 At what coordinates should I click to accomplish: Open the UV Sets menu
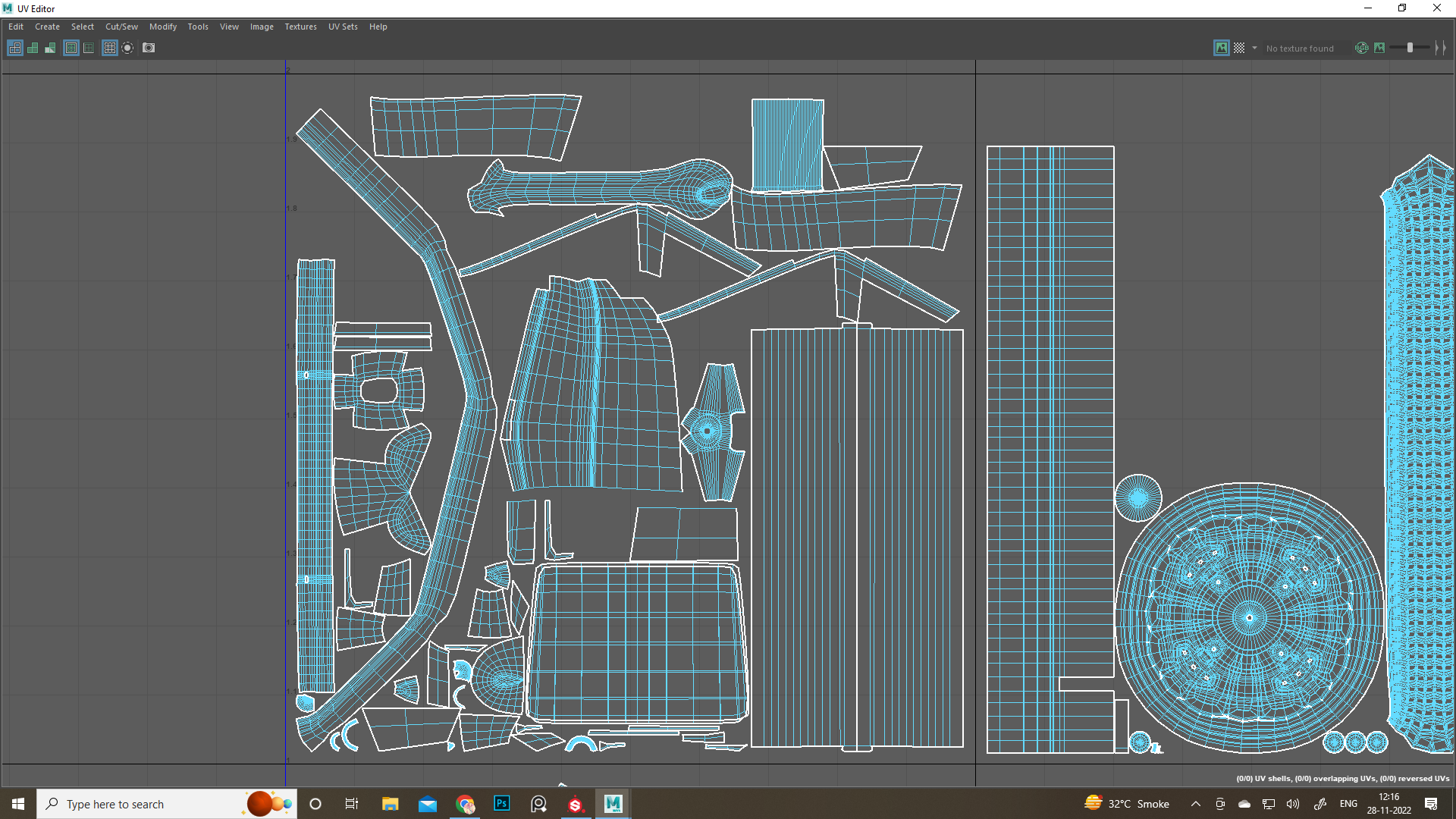click(343, 27)
